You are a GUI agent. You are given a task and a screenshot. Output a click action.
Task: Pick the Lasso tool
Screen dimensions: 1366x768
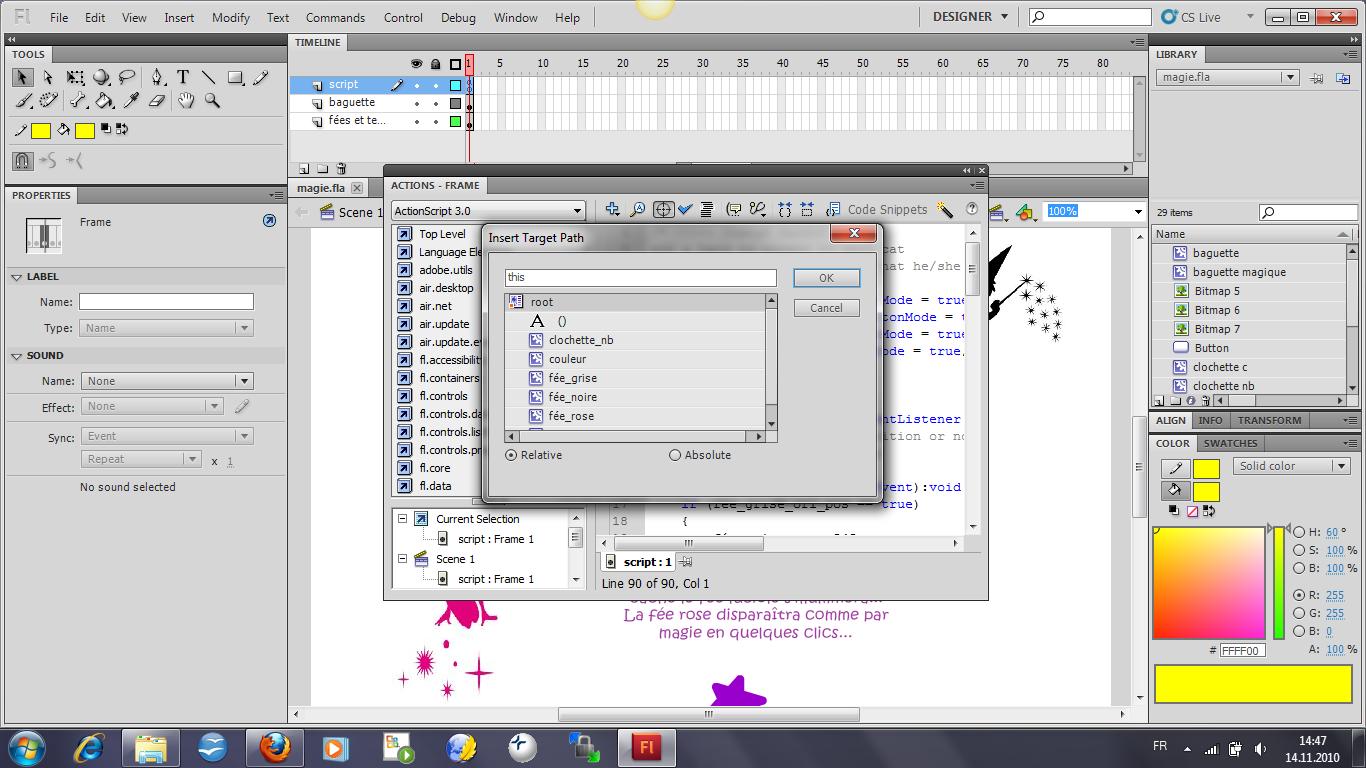[x=128, y=77]
